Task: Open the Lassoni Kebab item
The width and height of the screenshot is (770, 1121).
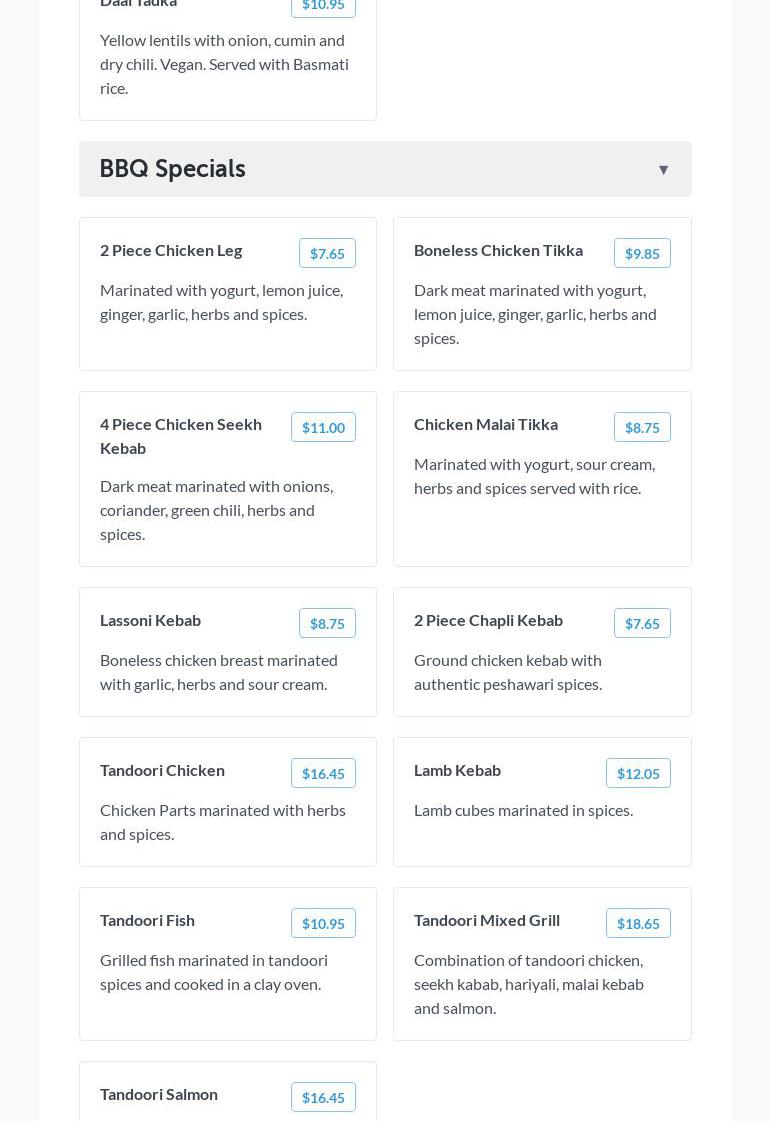Action: point(150,621)
